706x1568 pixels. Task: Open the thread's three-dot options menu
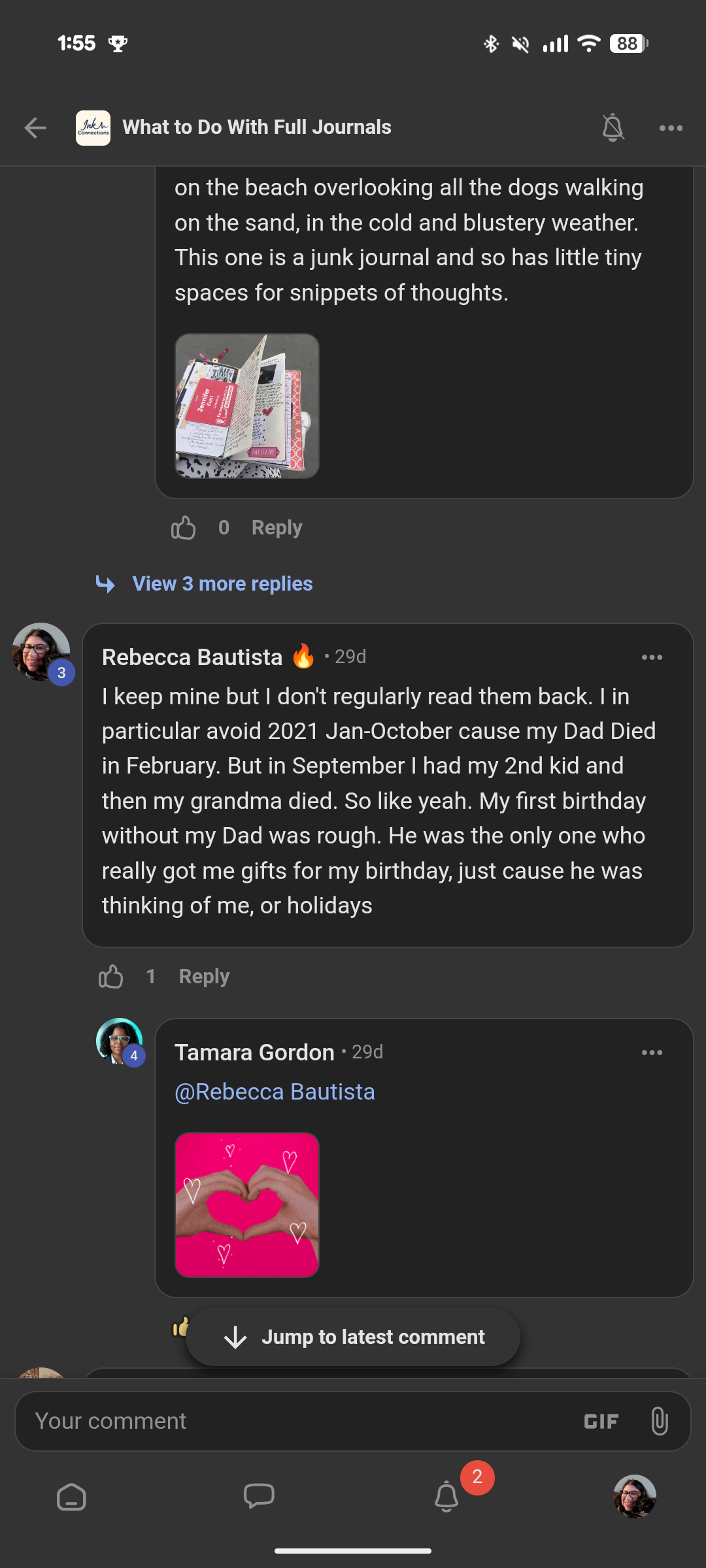coord(671,128)
